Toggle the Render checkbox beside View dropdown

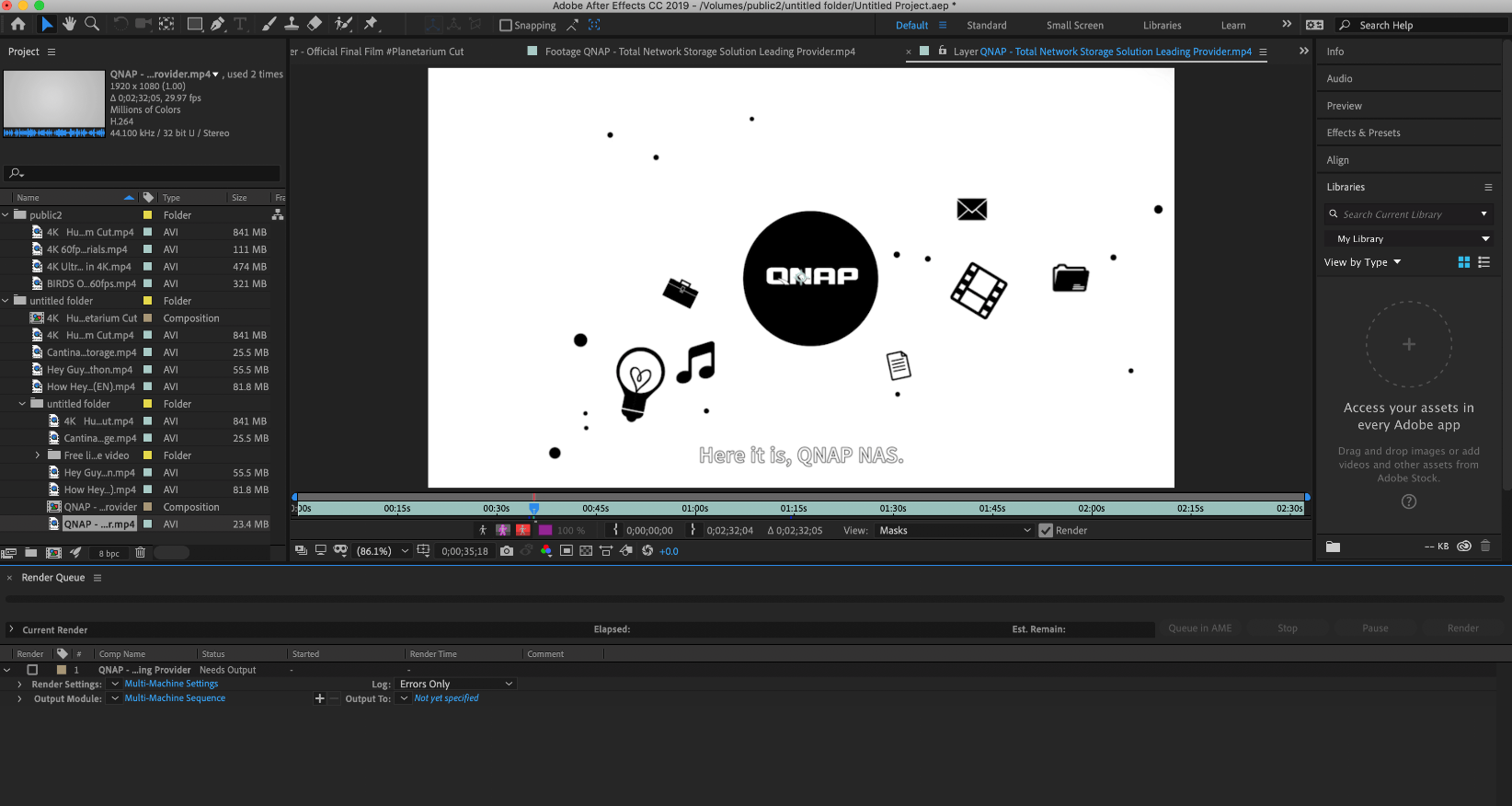(x=1046, y=531)
